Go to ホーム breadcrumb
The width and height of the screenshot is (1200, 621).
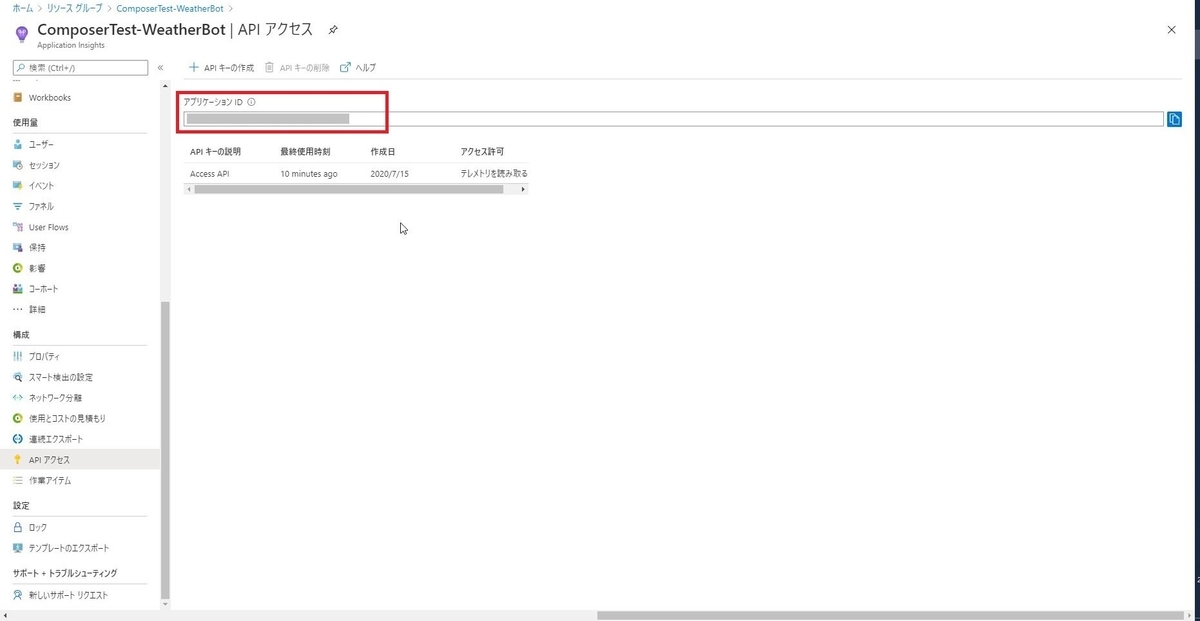(22, 8)
